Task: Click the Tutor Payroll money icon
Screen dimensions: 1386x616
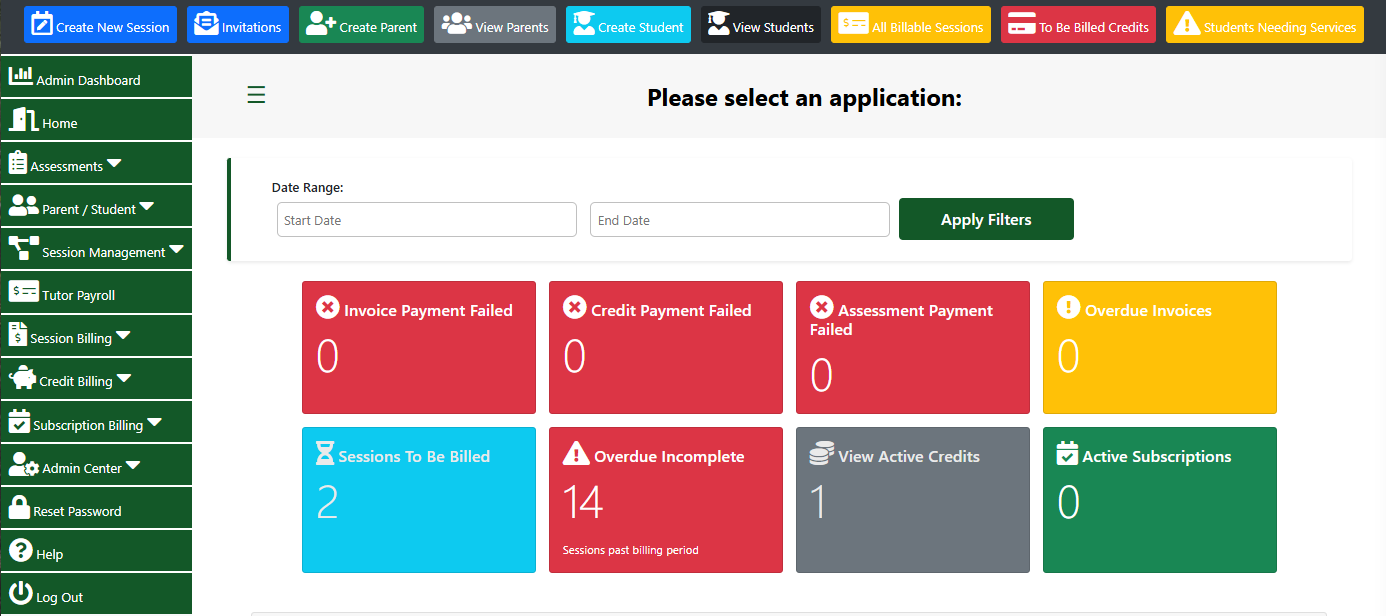Action: 24,292
